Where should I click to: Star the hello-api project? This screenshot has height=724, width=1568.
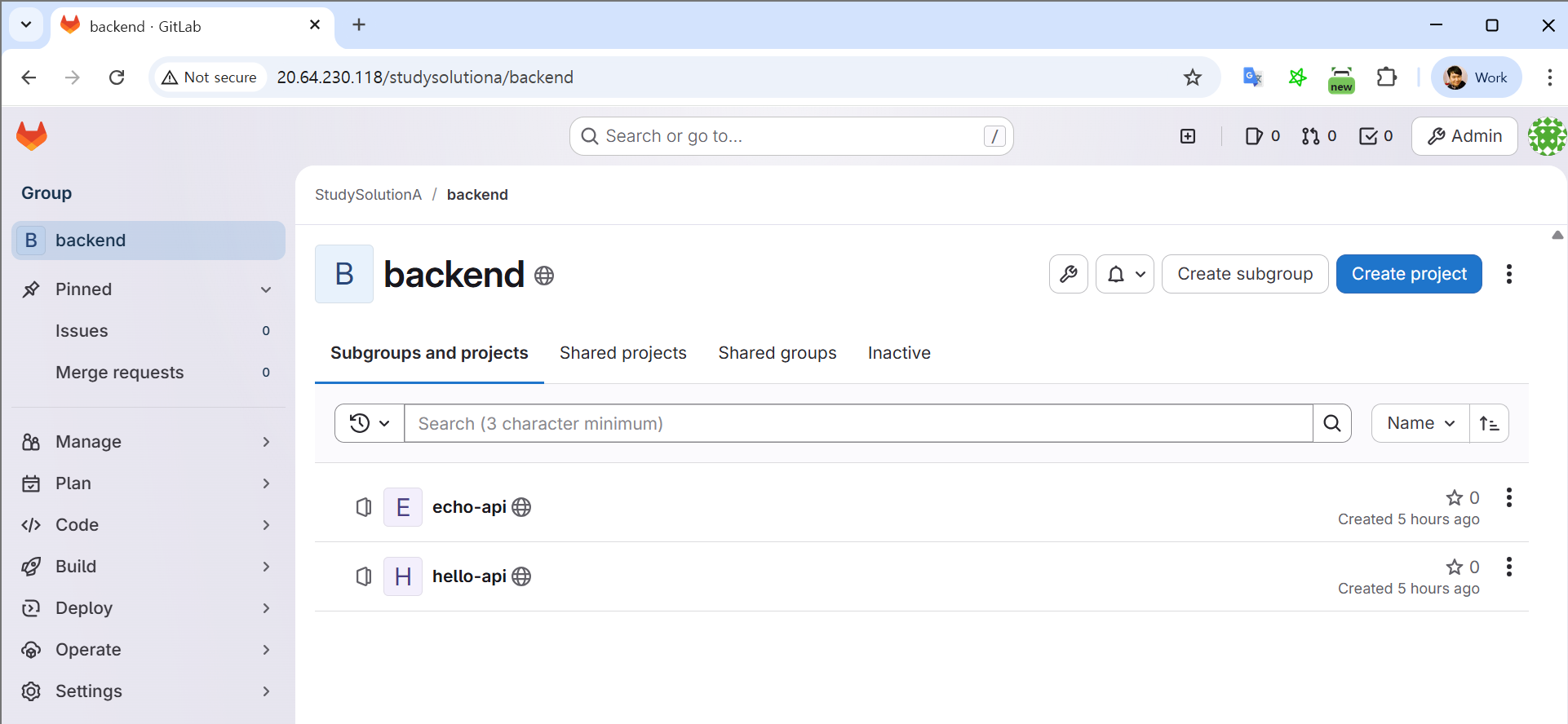point(1454,567)
